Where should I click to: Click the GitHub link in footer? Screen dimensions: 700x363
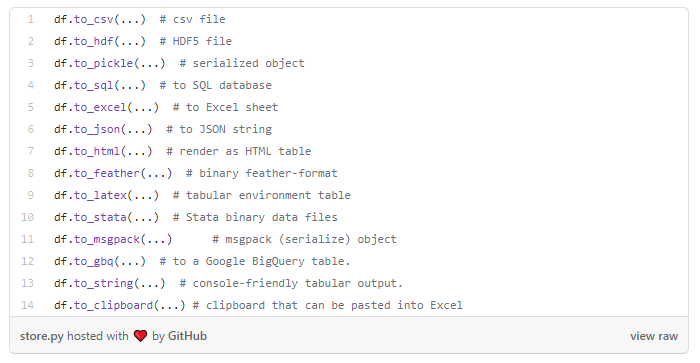[x=187, y=336]
